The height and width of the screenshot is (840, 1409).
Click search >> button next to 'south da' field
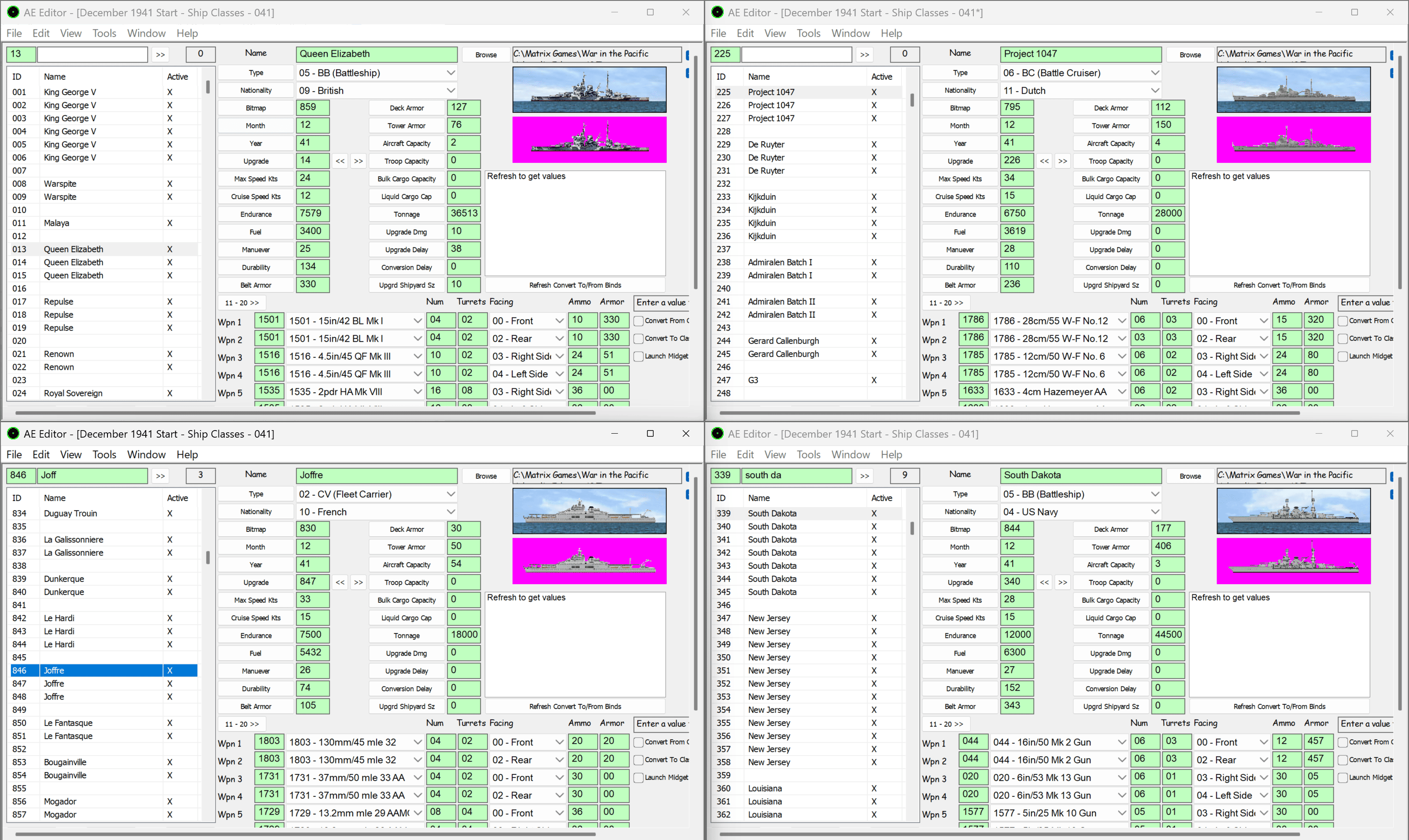coord(865,475)
